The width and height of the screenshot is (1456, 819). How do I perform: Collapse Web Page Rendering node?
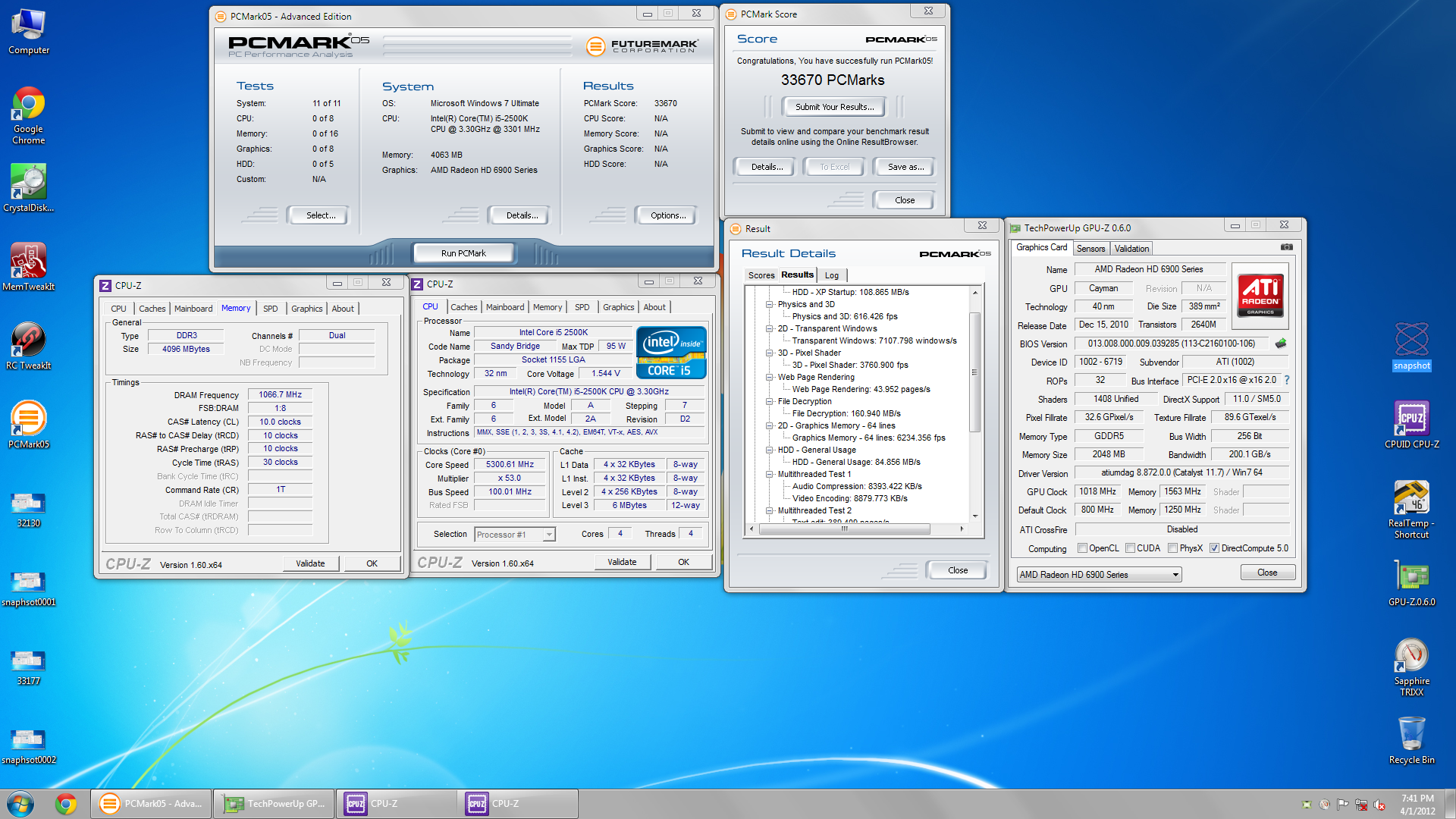769,377
